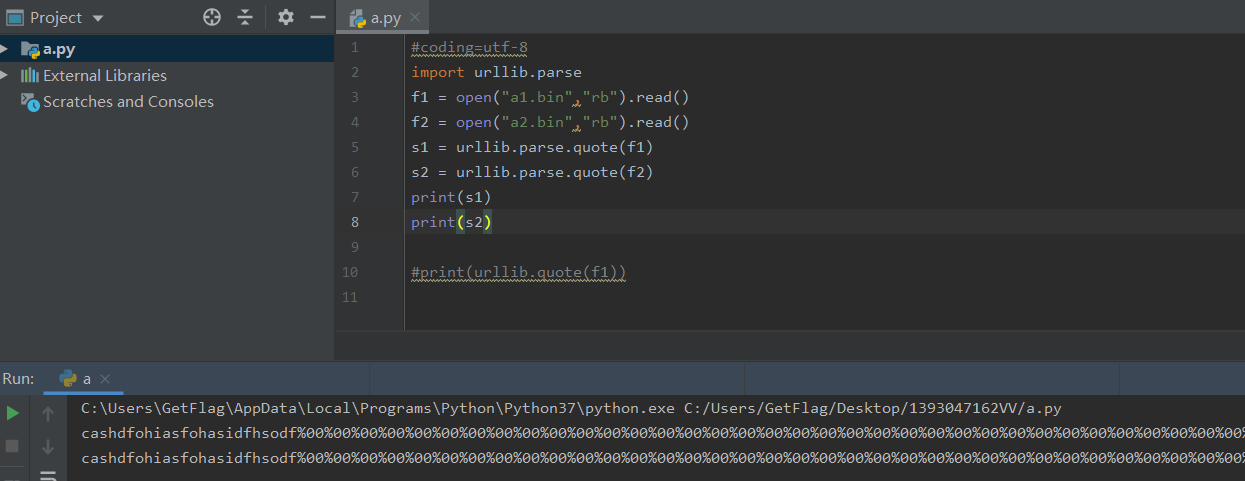Stop the running process
This screenshot has height=481, width=1245.
tap(13, 445)
